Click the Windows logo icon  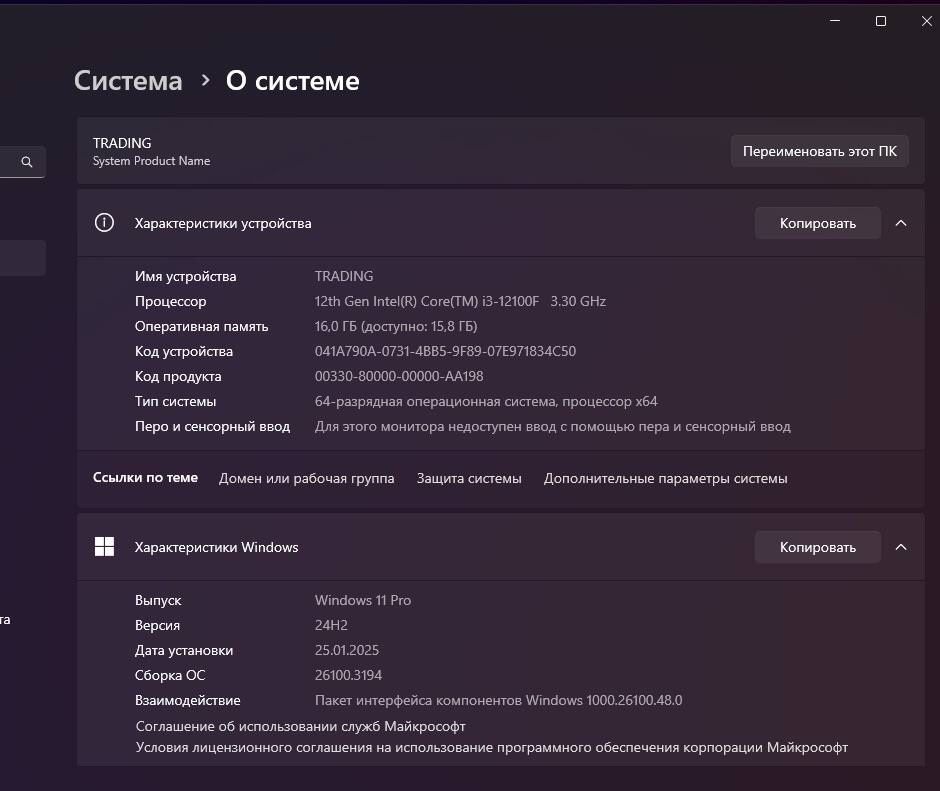(104, 546)
